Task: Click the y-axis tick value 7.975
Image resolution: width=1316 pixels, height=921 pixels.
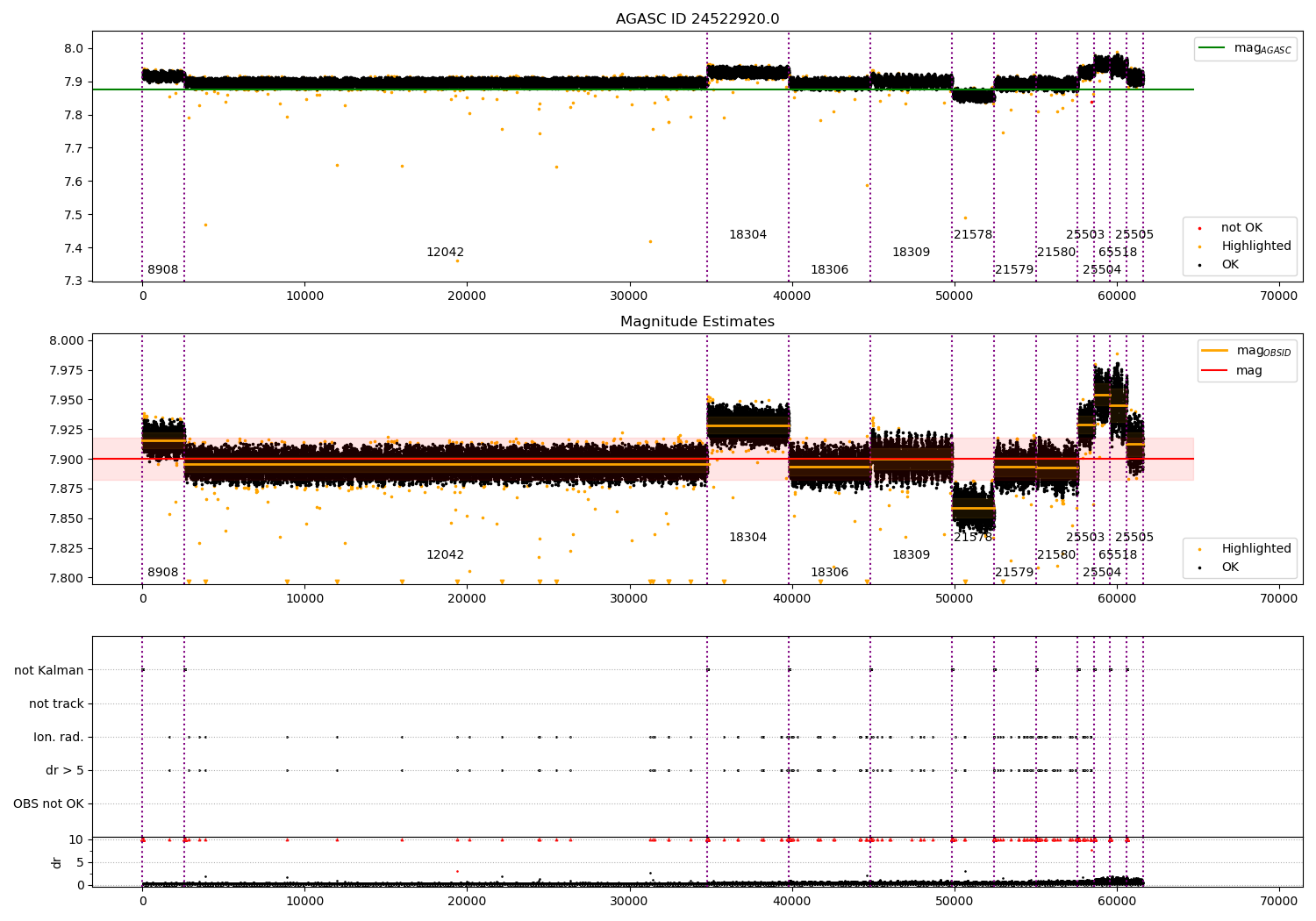Action: click(67, 371)
